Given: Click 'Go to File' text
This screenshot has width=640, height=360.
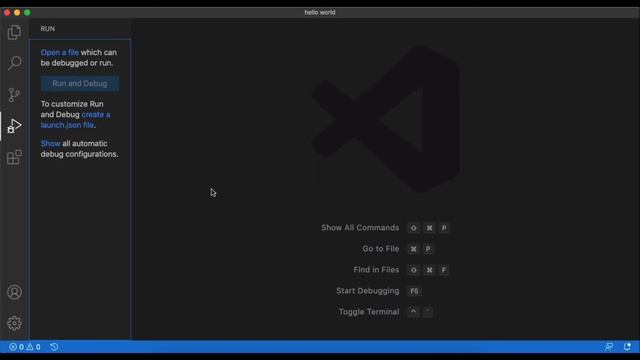Looking at the screenshot, I should point(380,249).
